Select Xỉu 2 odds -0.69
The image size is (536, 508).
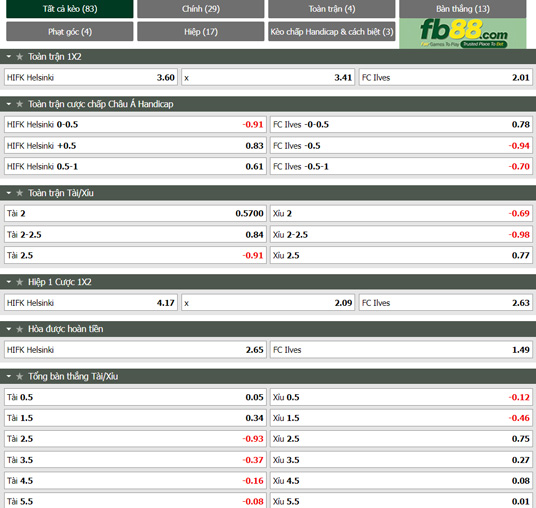[401, 213]
